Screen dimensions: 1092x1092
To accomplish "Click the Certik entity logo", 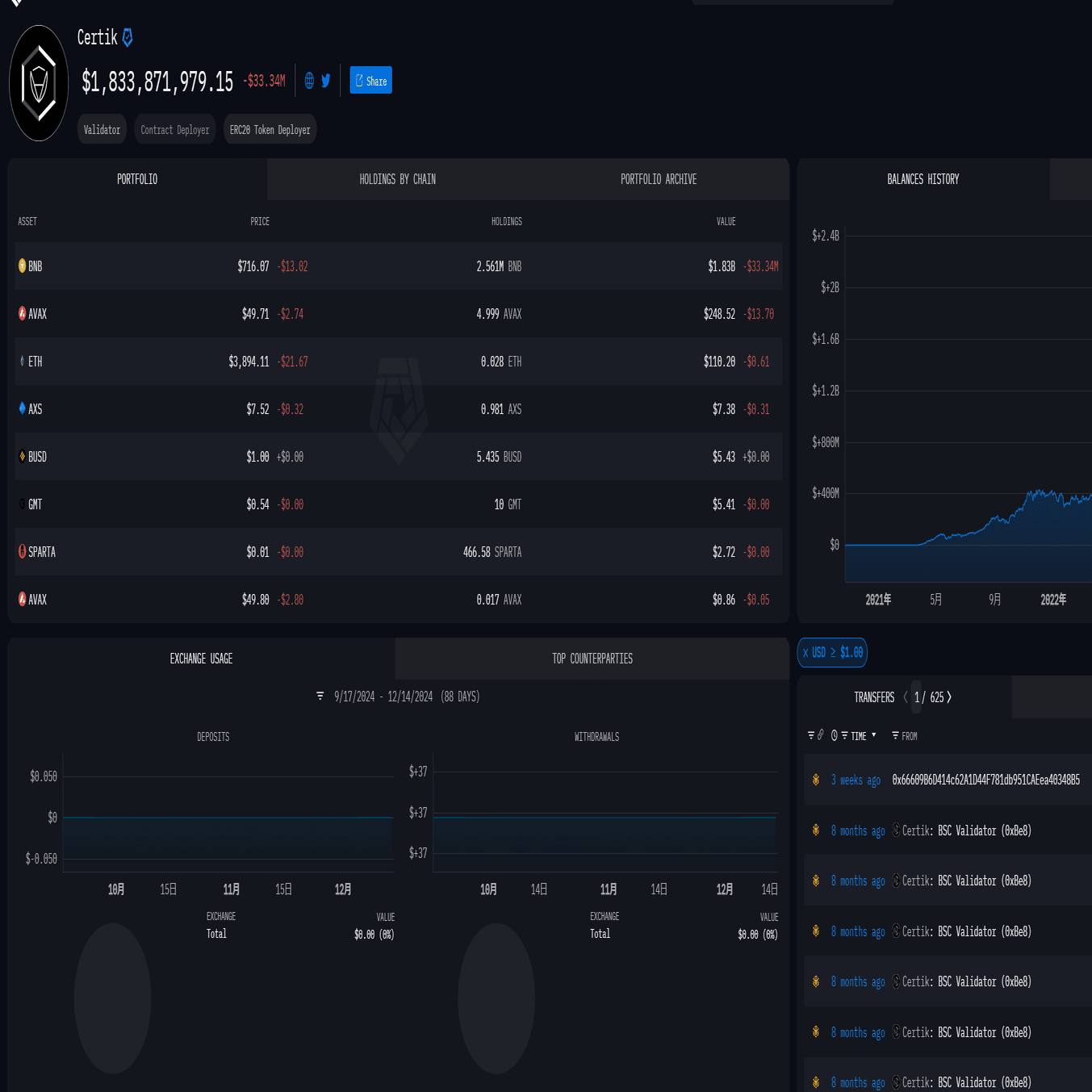I will click(x=39, y=83).
